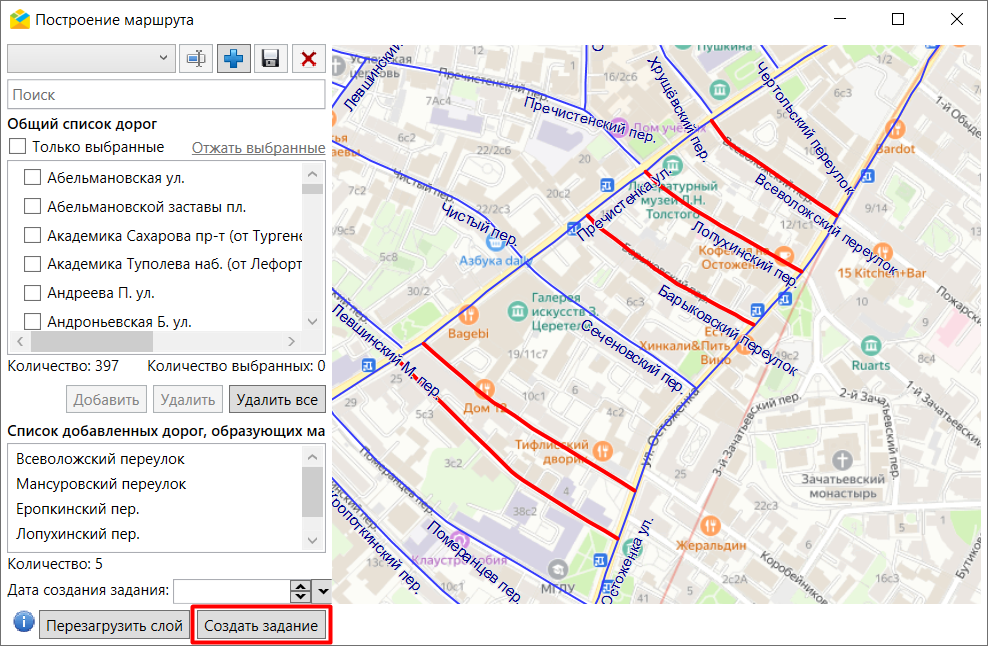Click the blue plus add-route icon
This screenshot has width=988, height=646.
(x=233, y=59)
